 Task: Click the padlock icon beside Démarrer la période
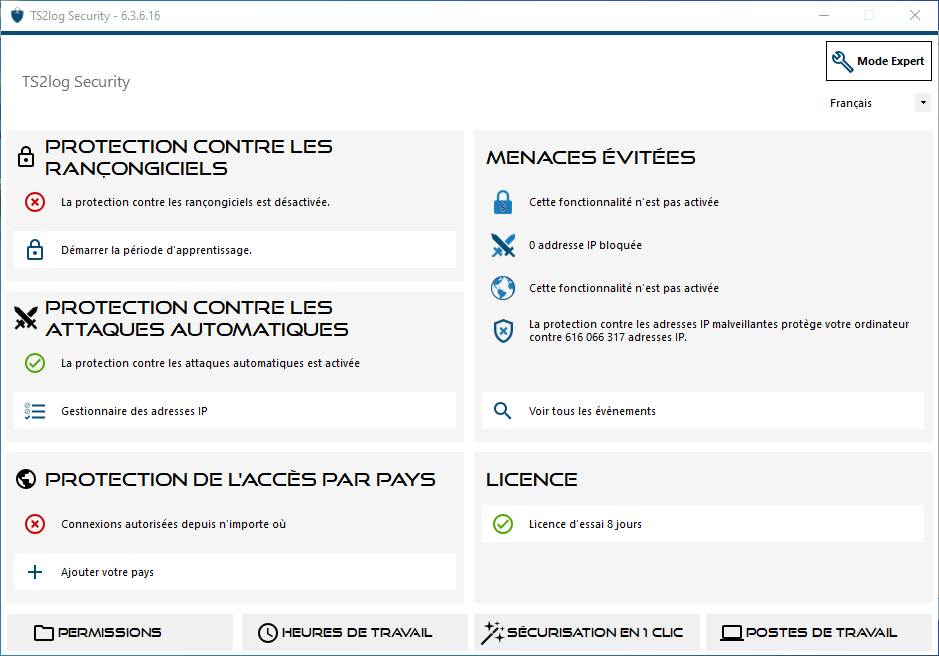click(x=35, y=250)
